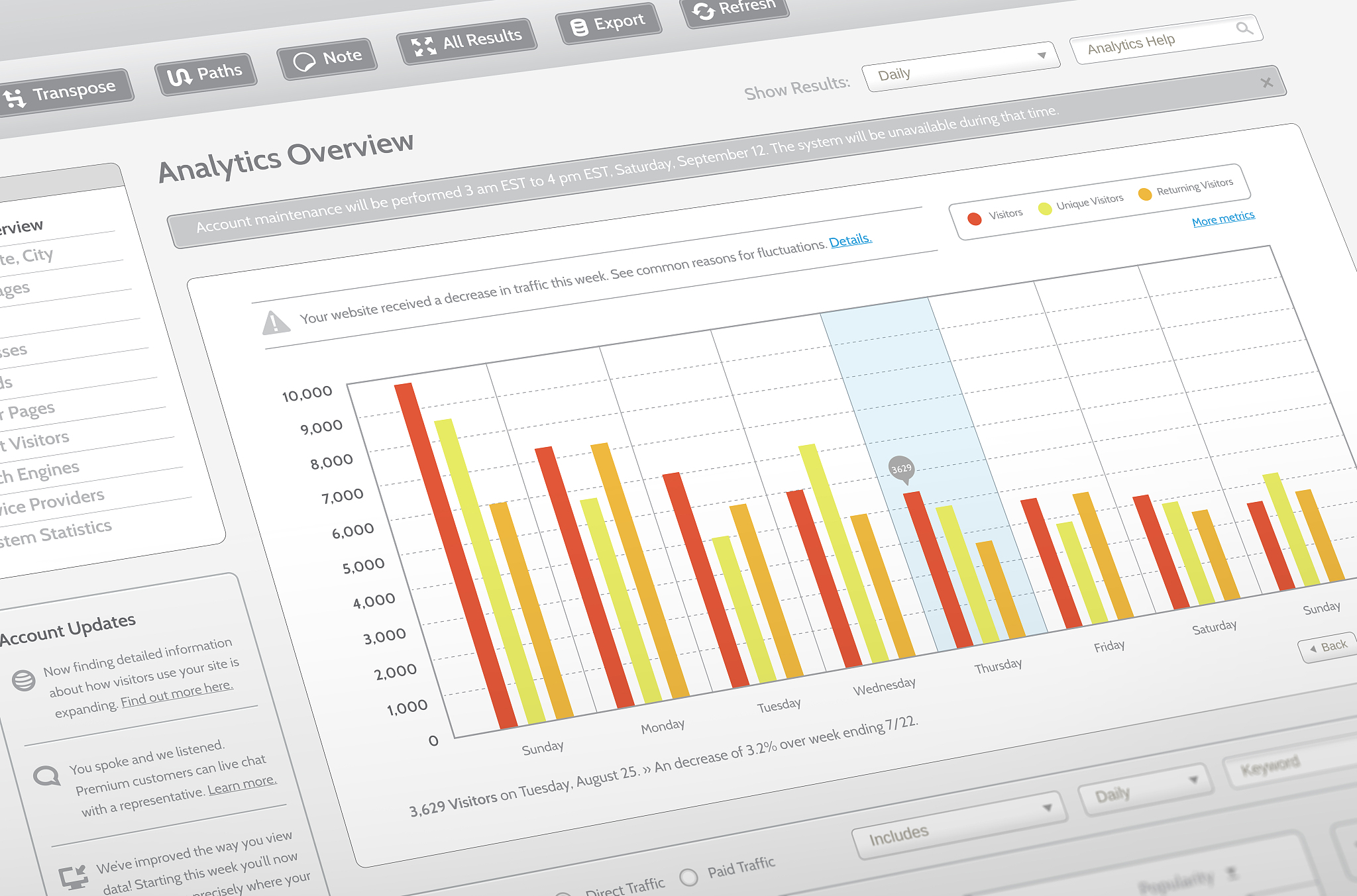Expand with the All Results button

467,41
